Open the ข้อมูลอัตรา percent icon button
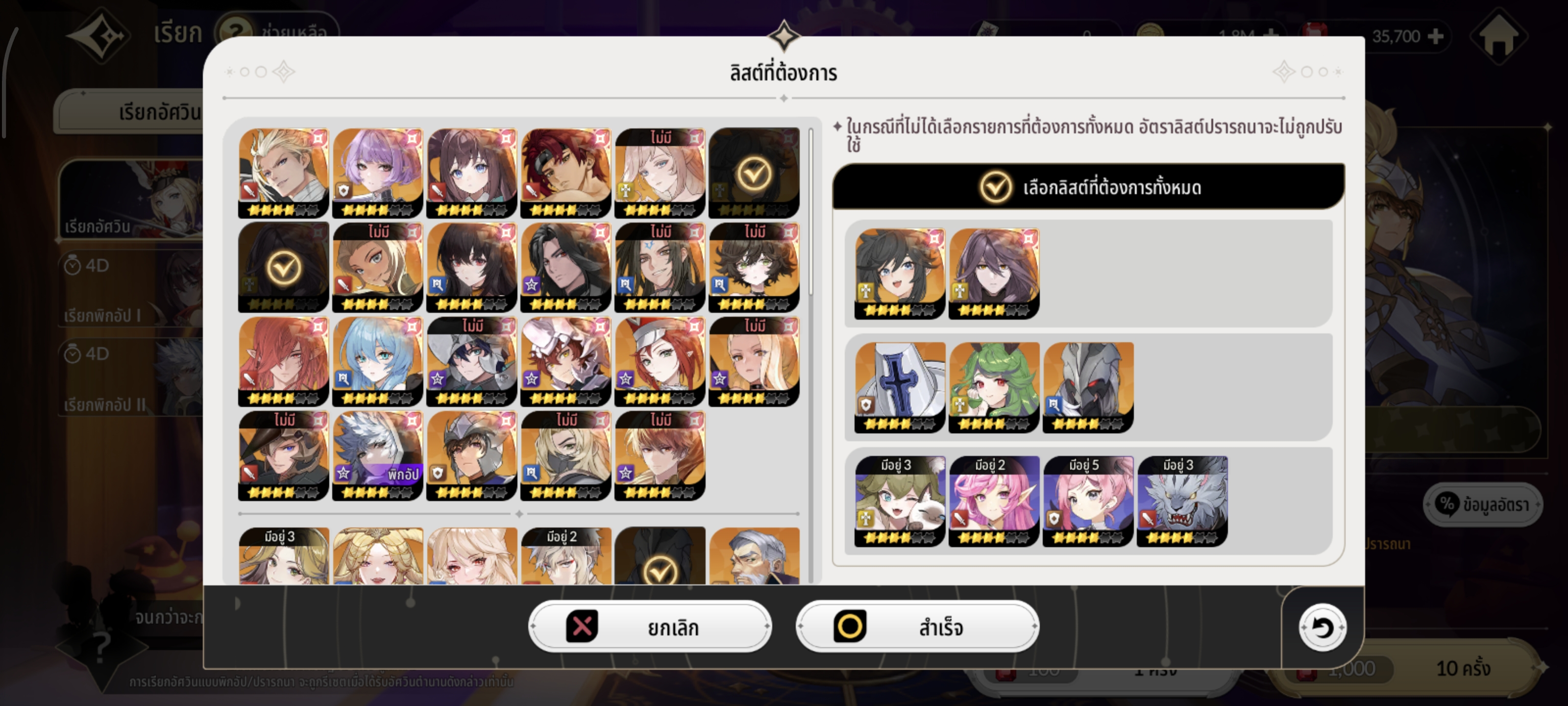The height and width of the screenshot is (706, 1568). tap(1483, 504)
